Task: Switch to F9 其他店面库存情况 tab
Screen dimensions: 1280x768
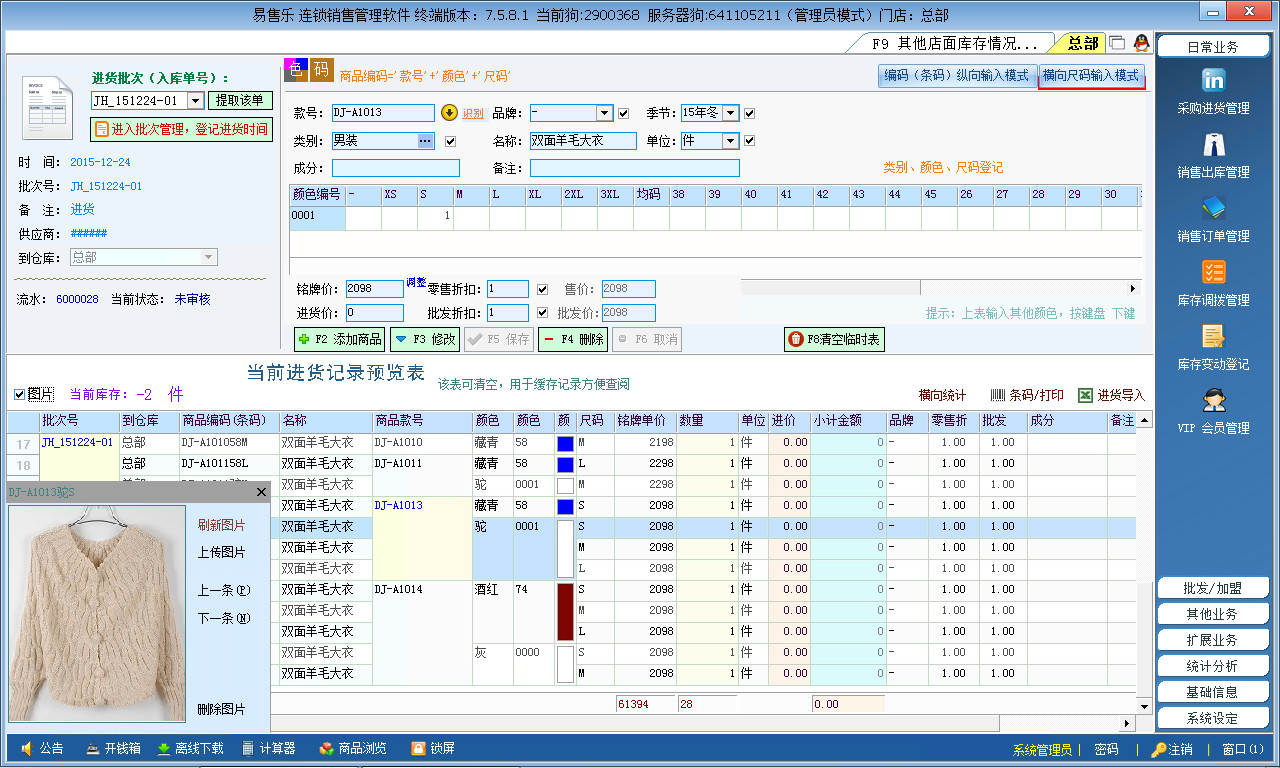Action: tap(952, 43)
